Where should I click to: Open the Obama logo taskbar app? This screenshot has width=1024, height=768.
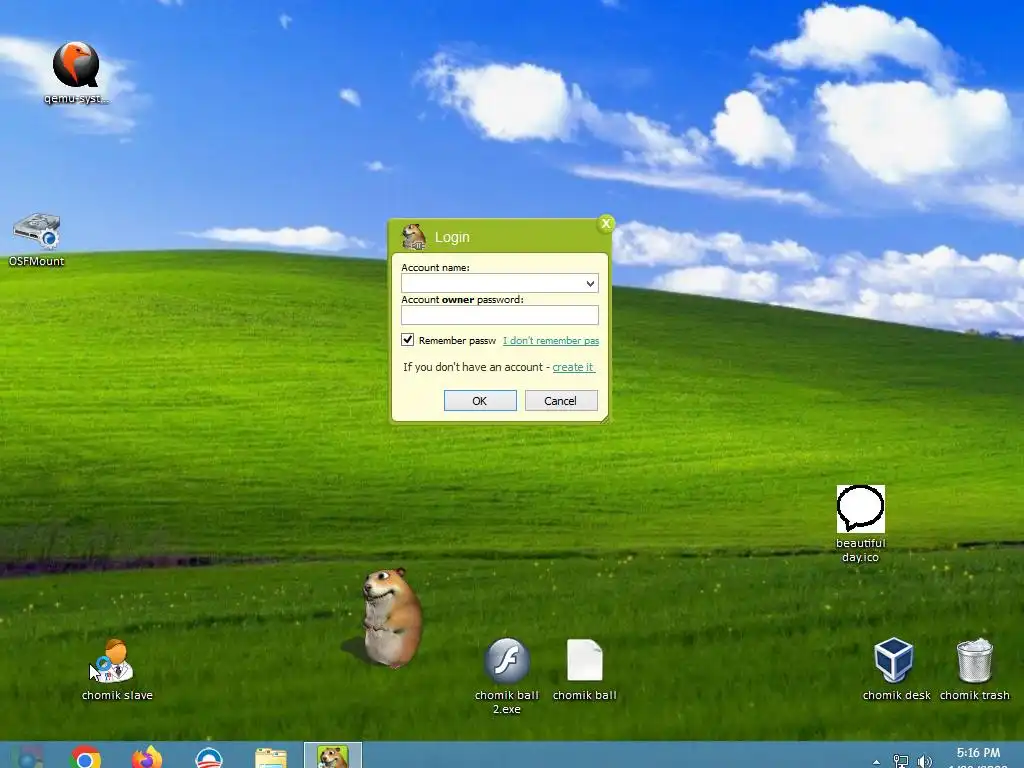click(209, 758)
